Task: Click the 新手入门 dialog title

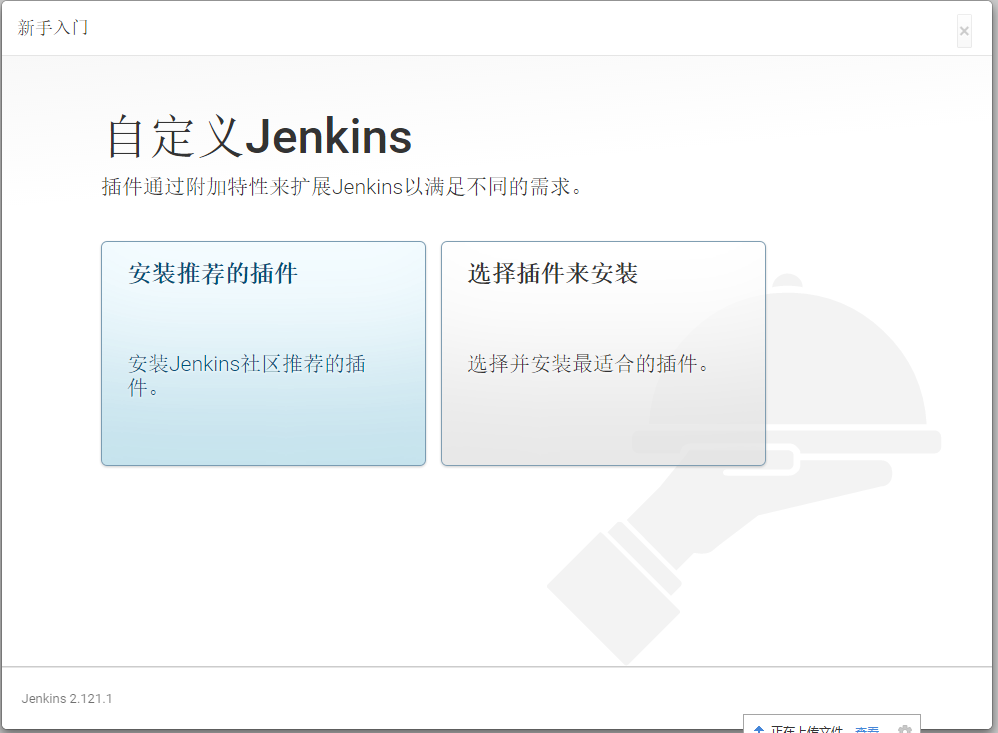Action: 53,28
